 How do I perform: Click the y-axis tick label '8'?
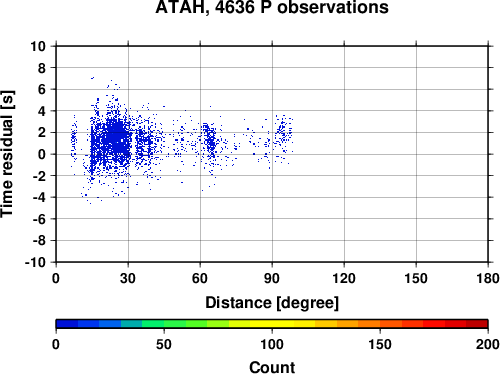[42, 68]
